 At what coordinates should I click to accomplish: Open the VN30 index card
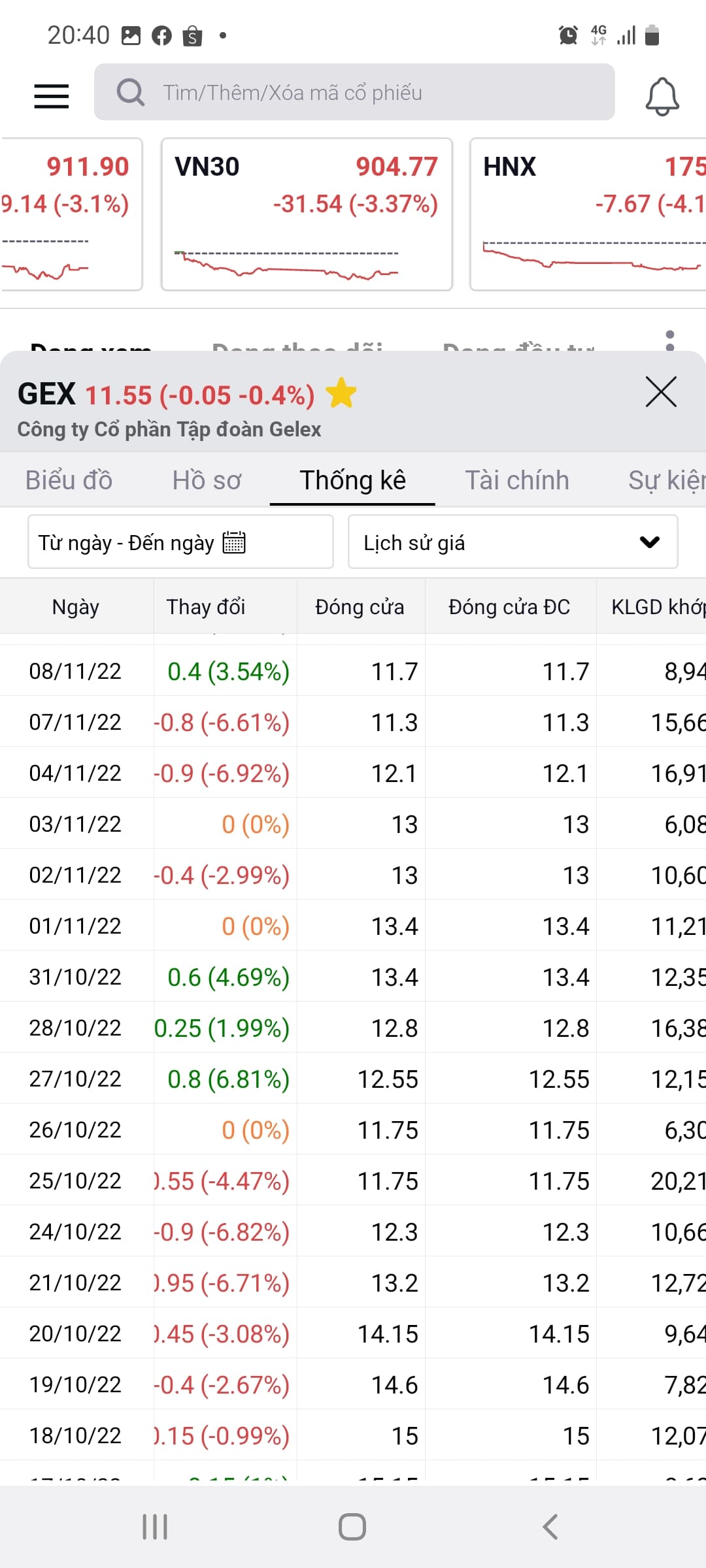(x=307, y=214)
